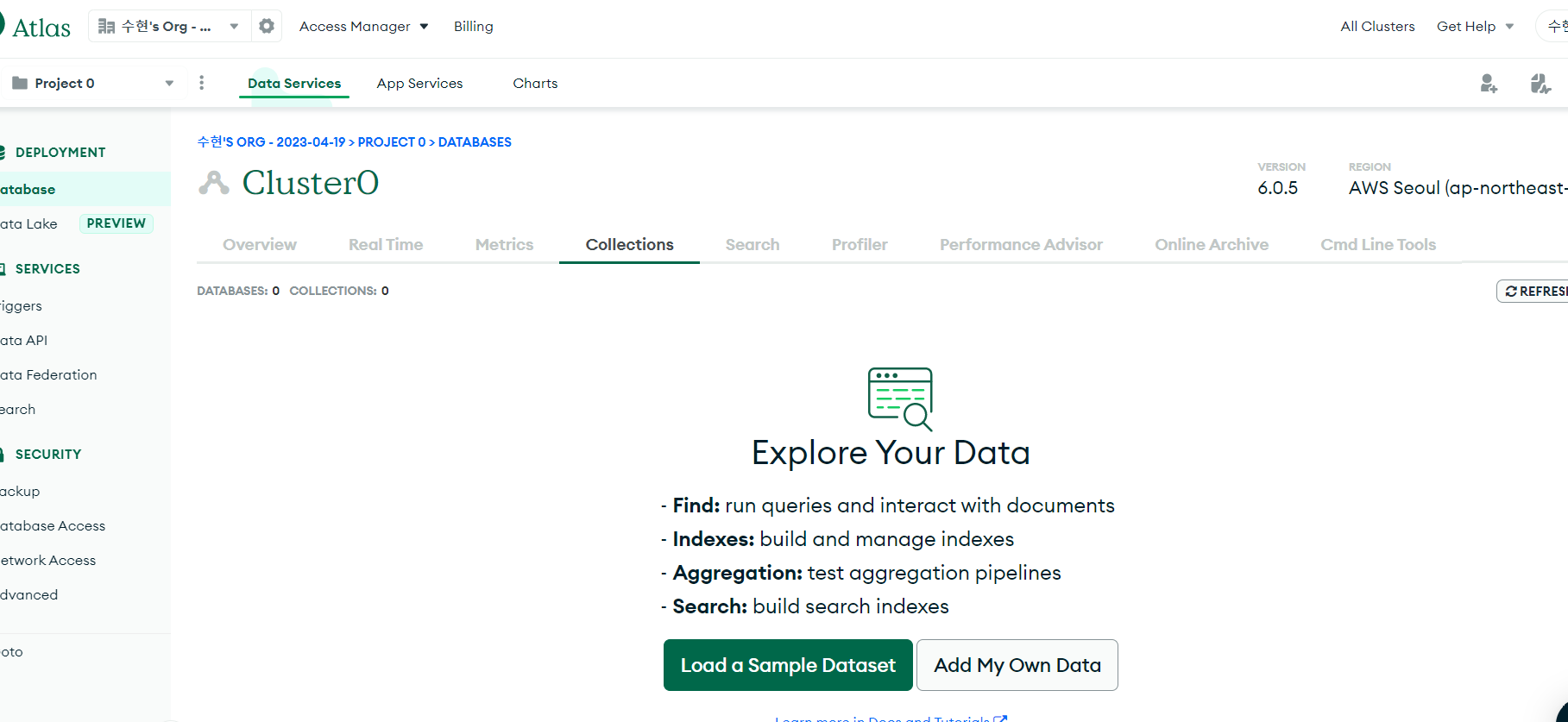
Task: Open Data API in the sidebar
Action: click(23, 340)
